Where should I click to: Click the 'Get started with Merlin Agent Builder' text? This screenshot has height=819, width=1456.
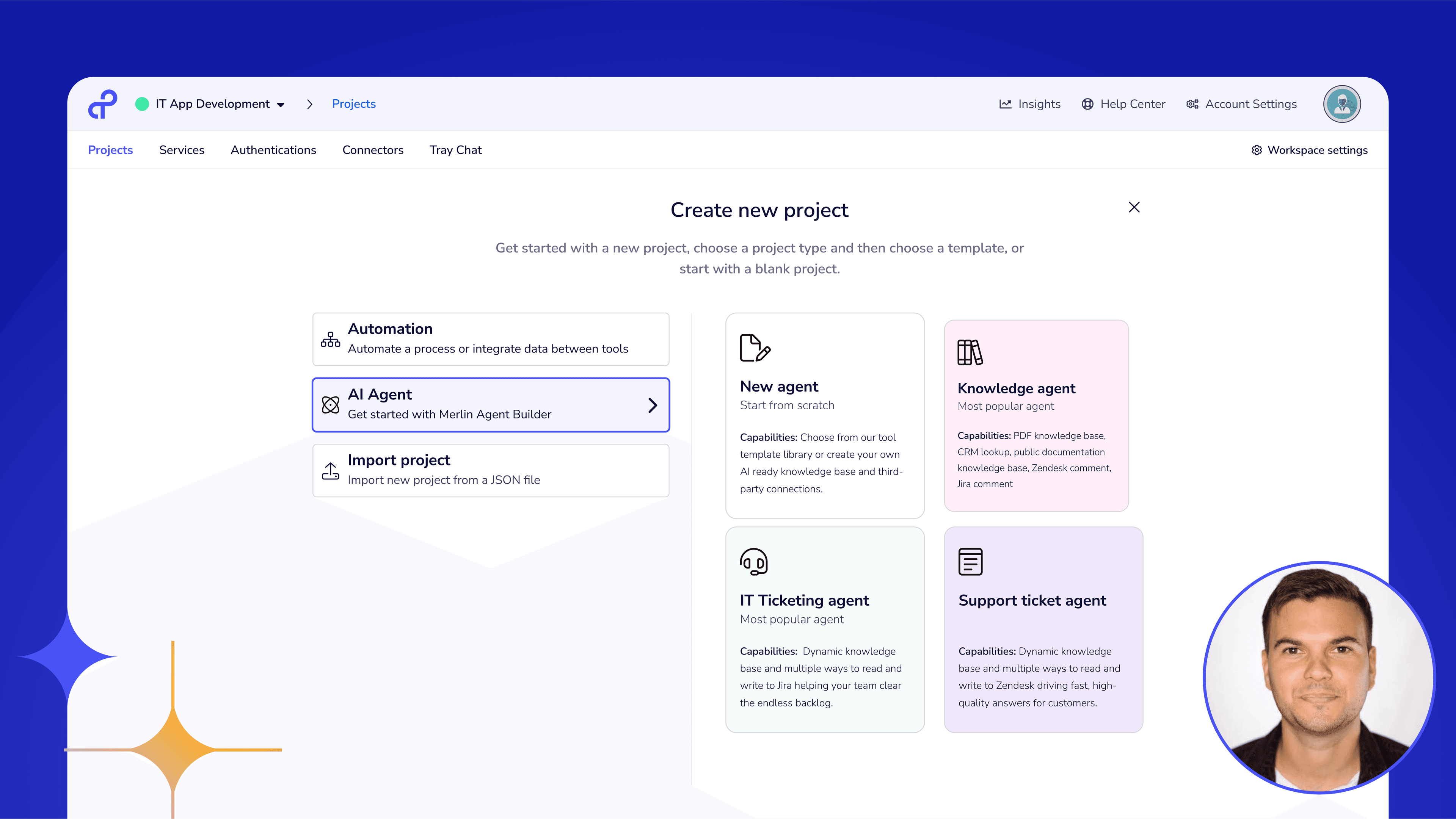point(449,415)
